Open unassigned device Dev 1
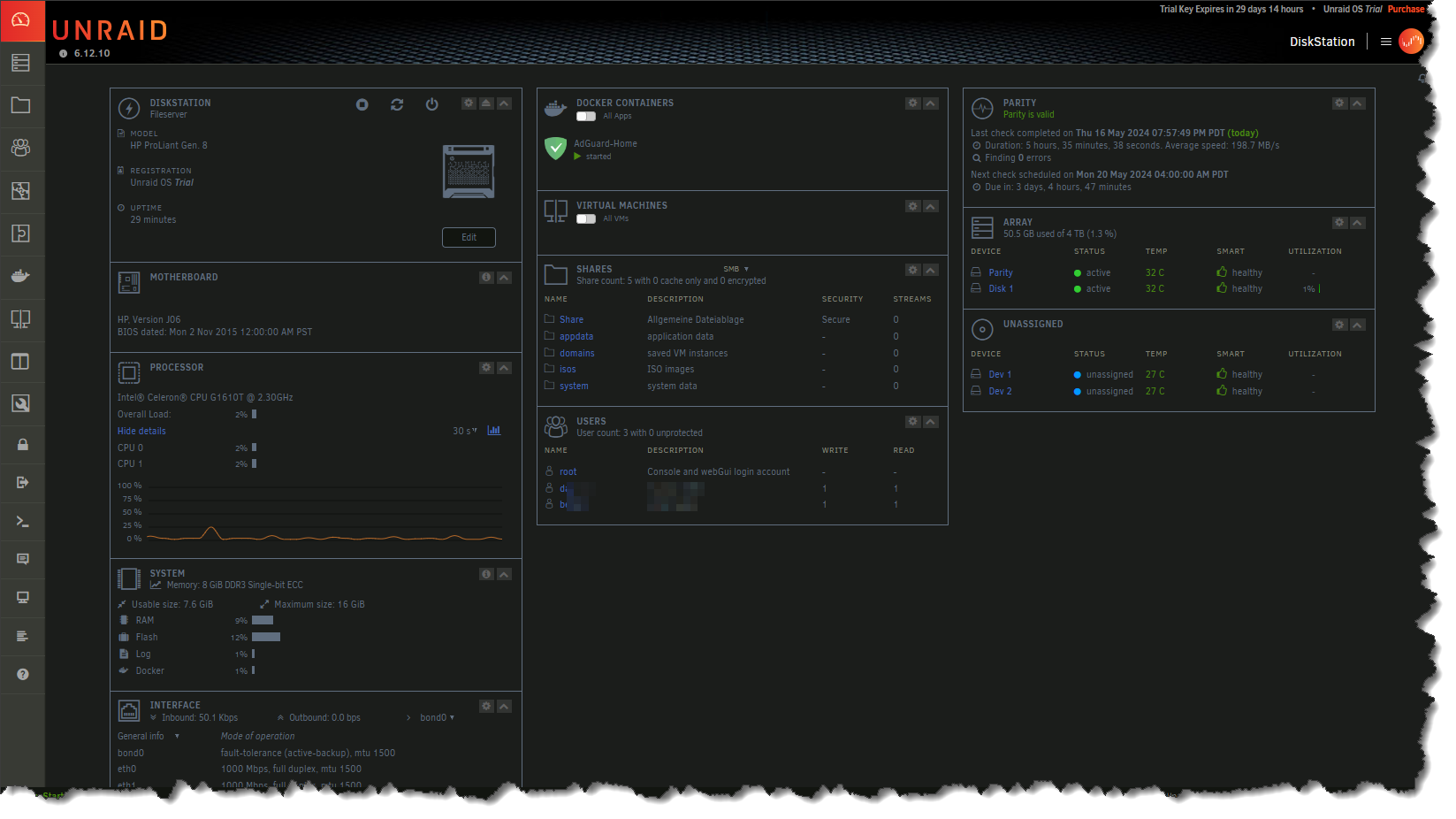The image size is (1456, 819). (x=1000, y=374)
